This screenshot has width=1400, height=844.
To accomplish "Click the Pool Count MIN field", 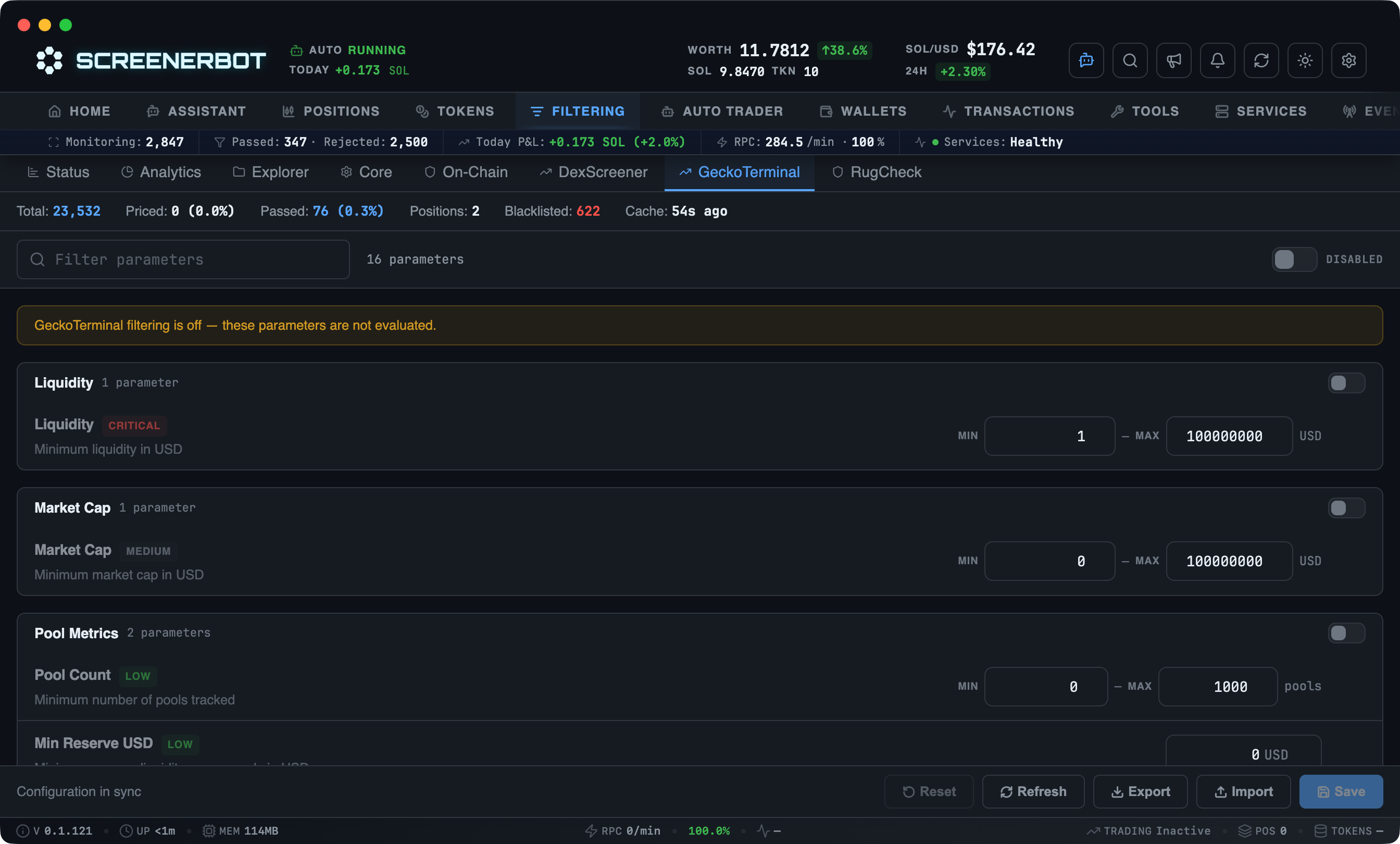I will pyautogui.click(x=1045, y=687).
